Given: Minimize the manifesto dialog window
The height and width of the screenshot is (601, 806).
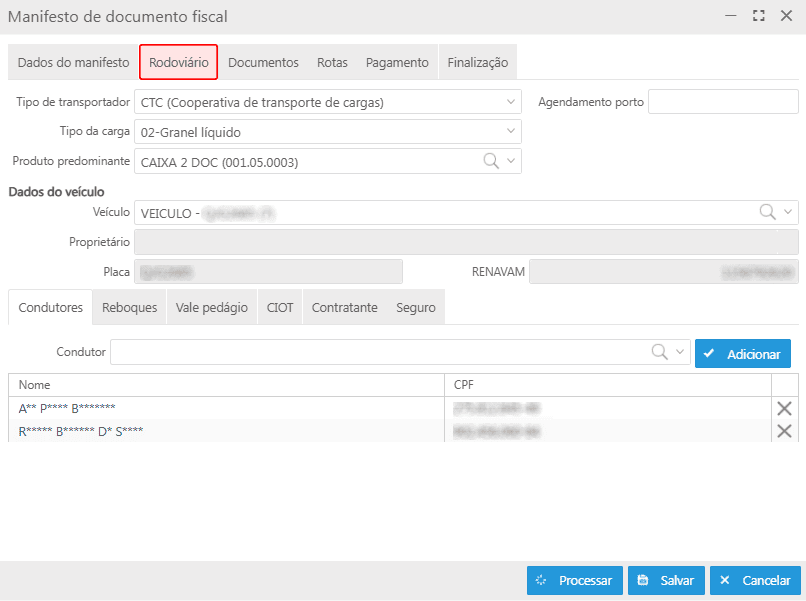Looking at the screenshot, I should pyautogui.click(x=731, y=16).
